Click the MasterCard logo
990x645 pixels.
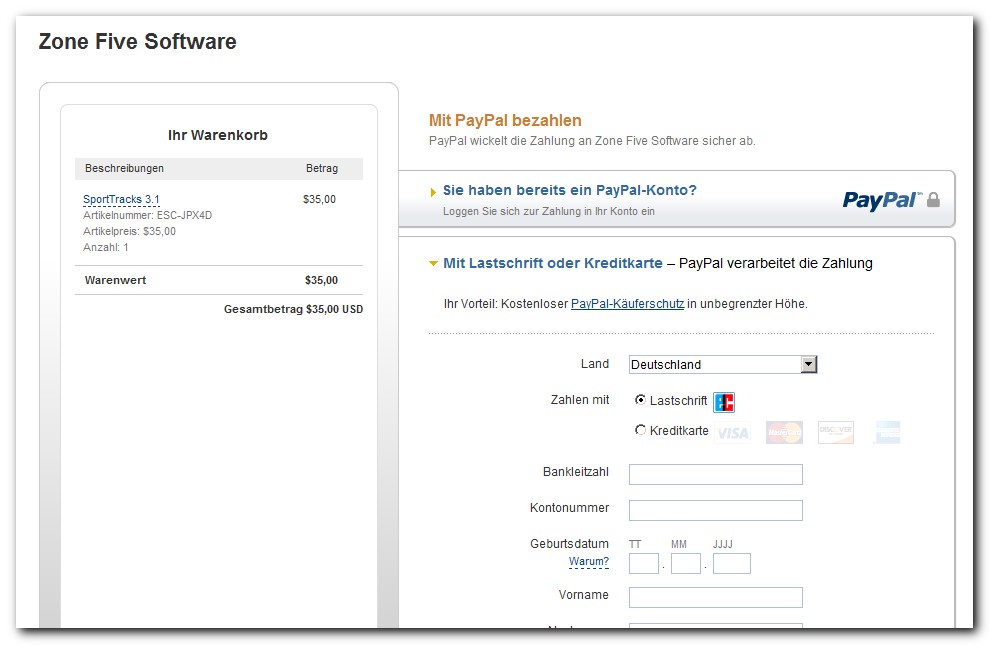click(x=784, y=432)
